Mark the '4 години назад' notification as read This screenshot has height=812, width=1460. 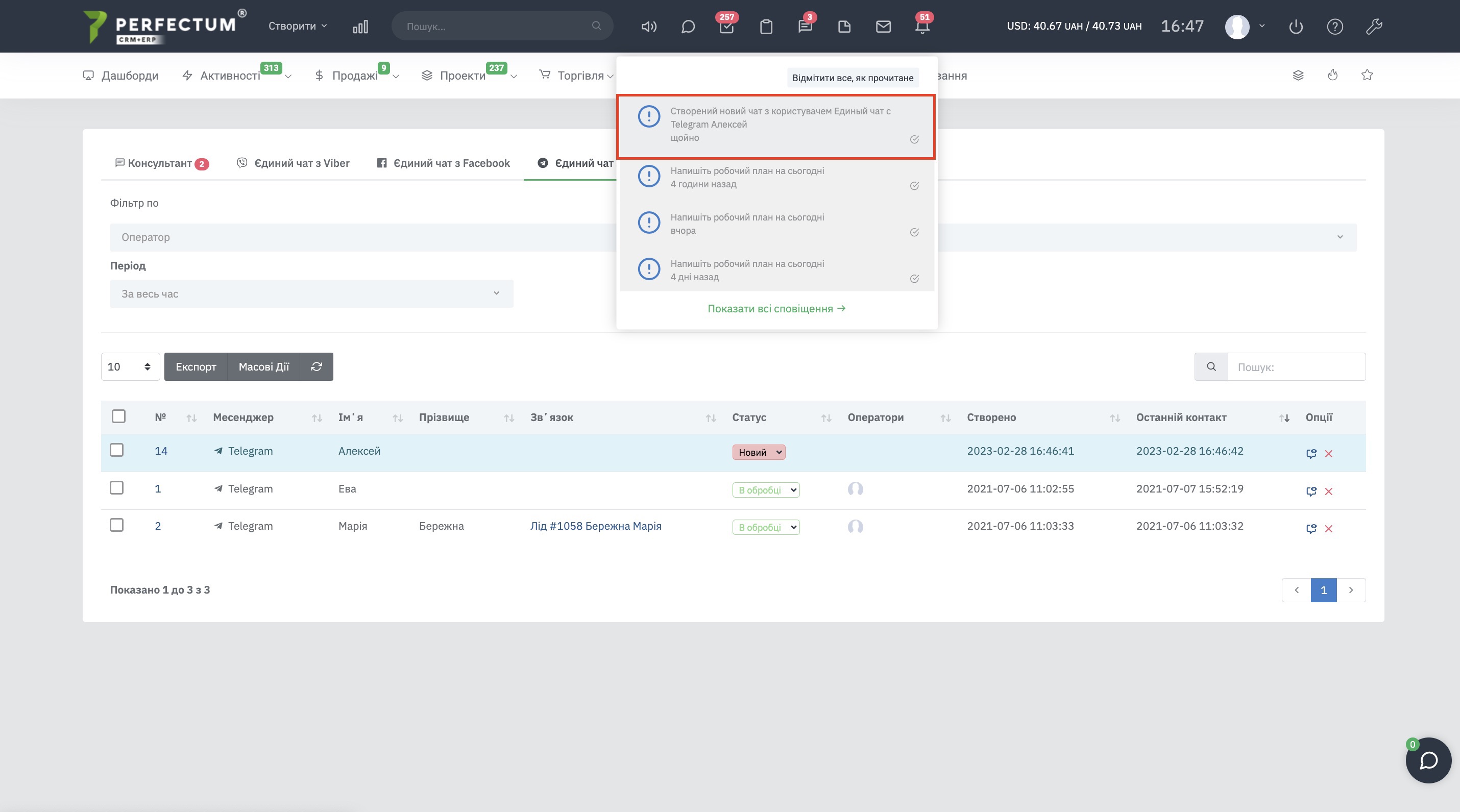point(914,186)
